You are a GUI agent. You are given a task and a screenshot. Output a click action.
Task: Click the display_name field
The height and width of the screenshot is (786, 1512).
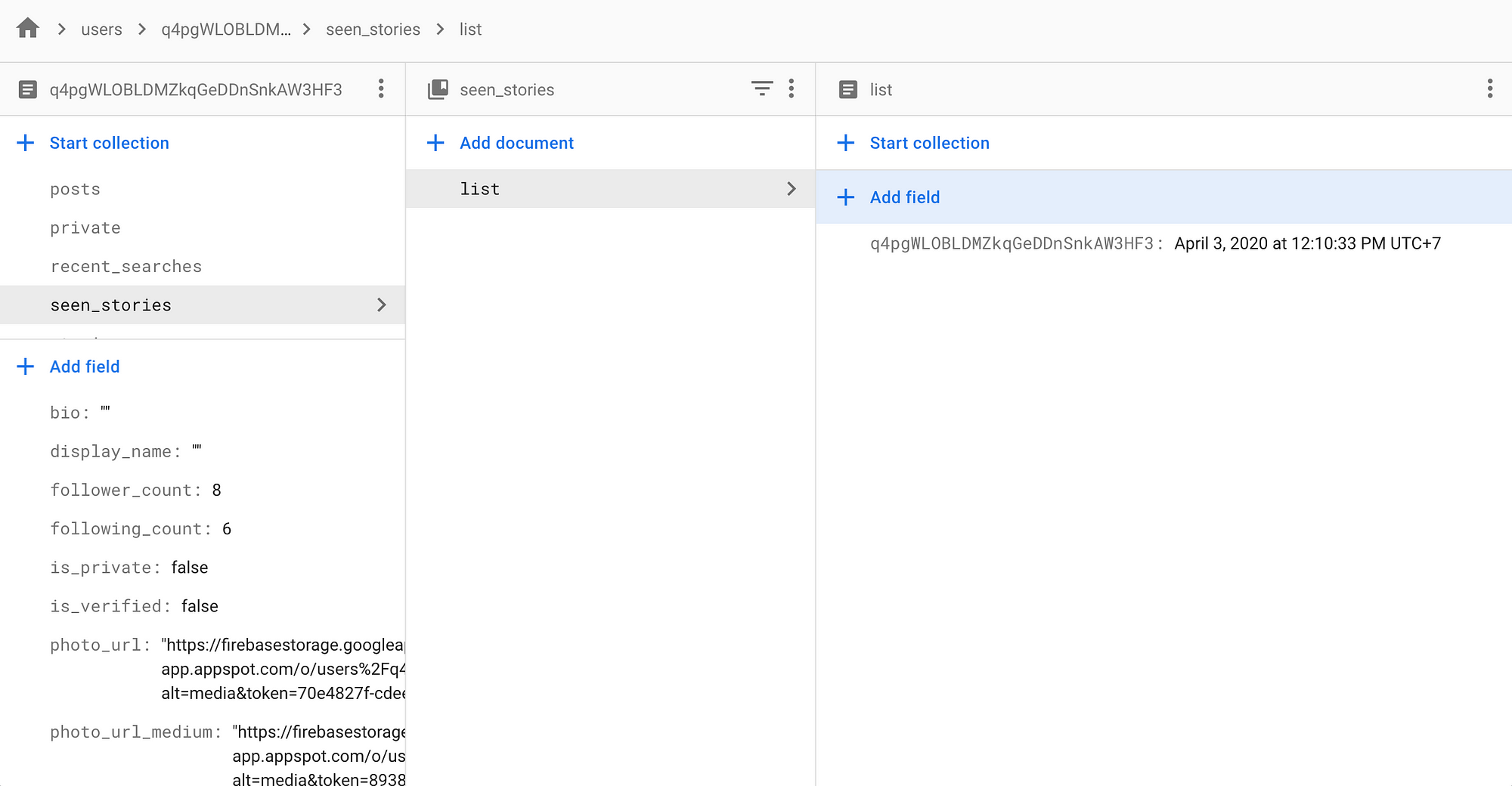pos(125,451)
